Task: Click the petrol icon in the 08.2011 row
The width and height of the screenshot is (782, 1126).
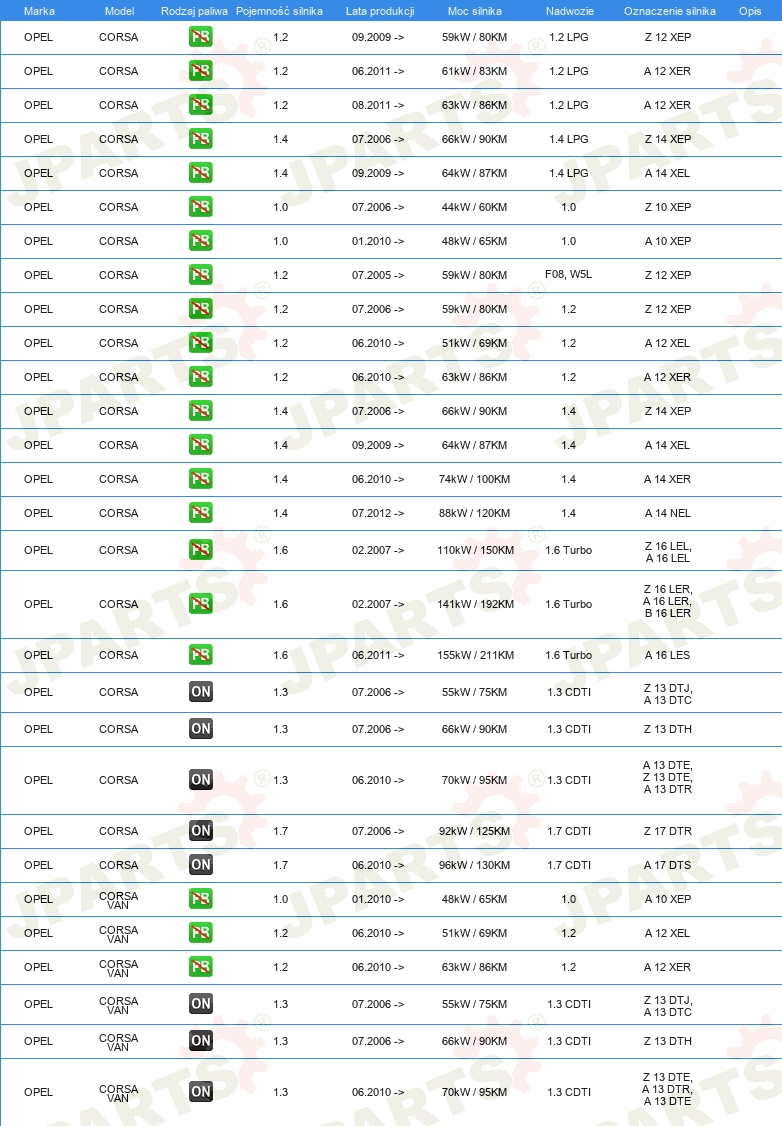Action: click(x=200, y=105)
